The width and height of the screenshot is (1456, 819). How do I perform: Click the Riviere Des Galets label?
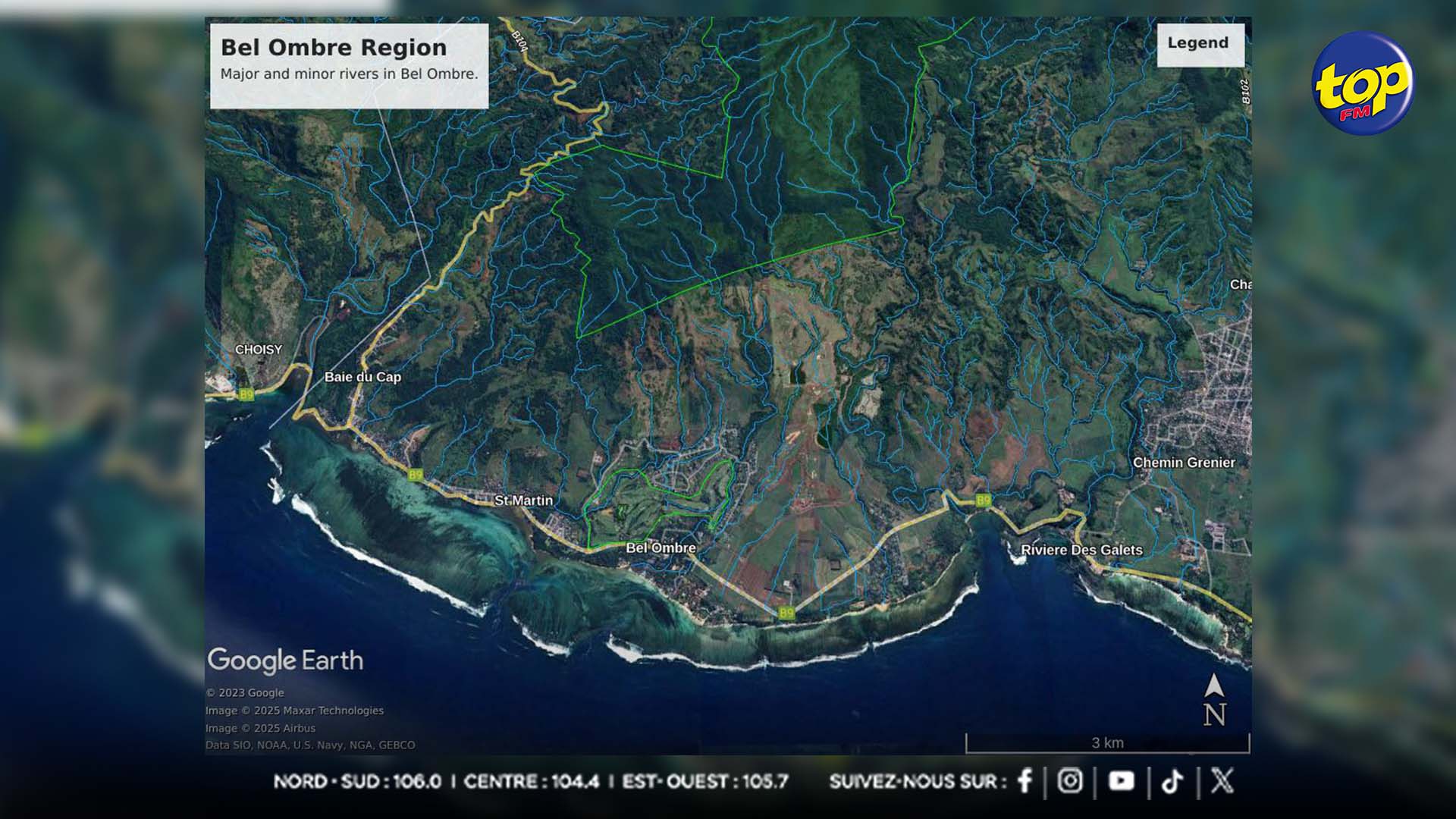coord(1081,550)
